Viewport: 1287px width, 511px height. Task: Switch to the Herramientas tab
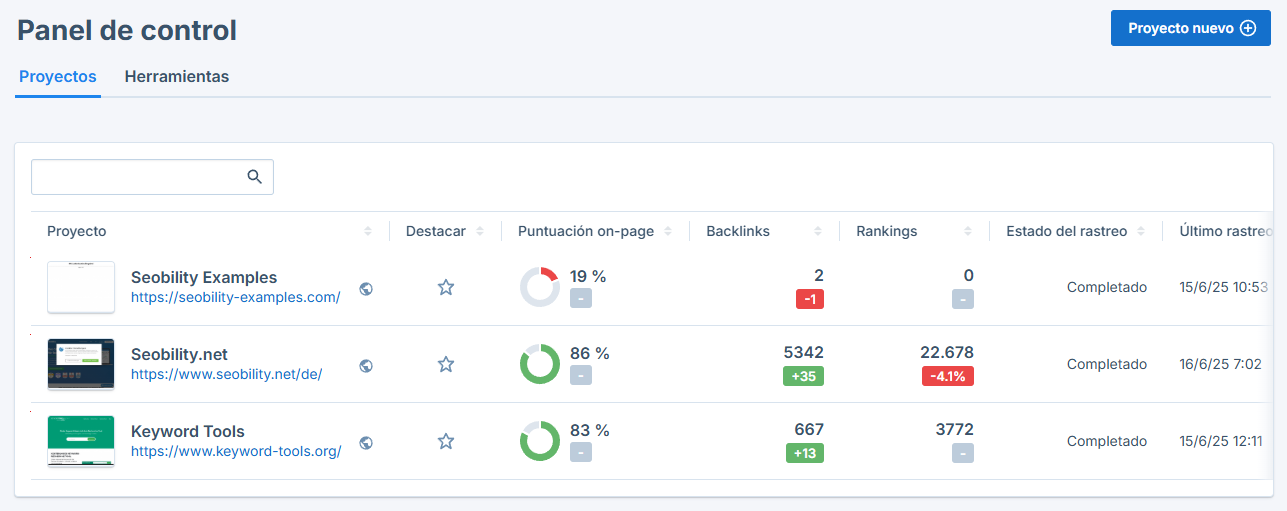pos(177,76)
